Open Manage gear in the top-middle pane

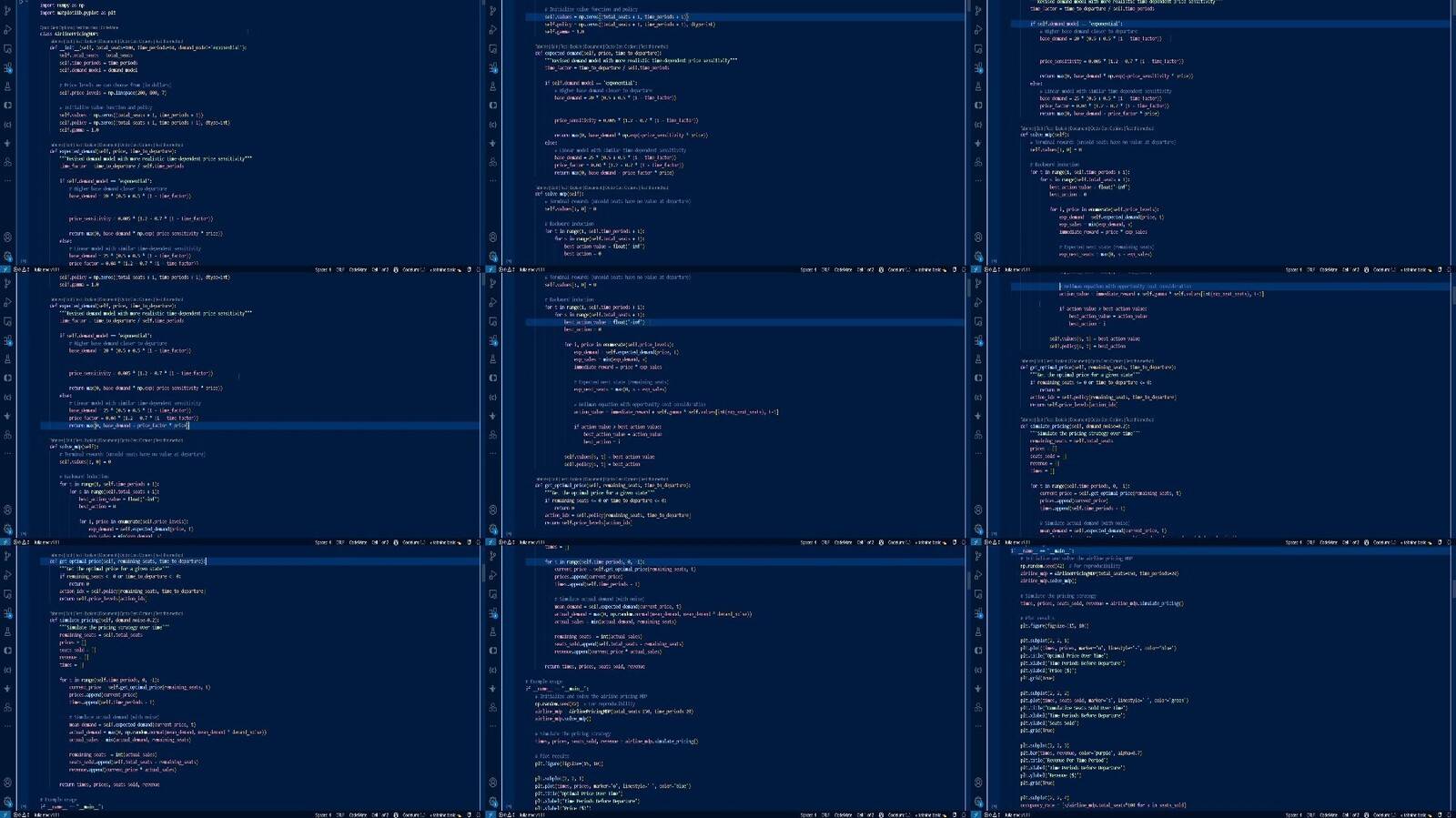pos(492,257)
